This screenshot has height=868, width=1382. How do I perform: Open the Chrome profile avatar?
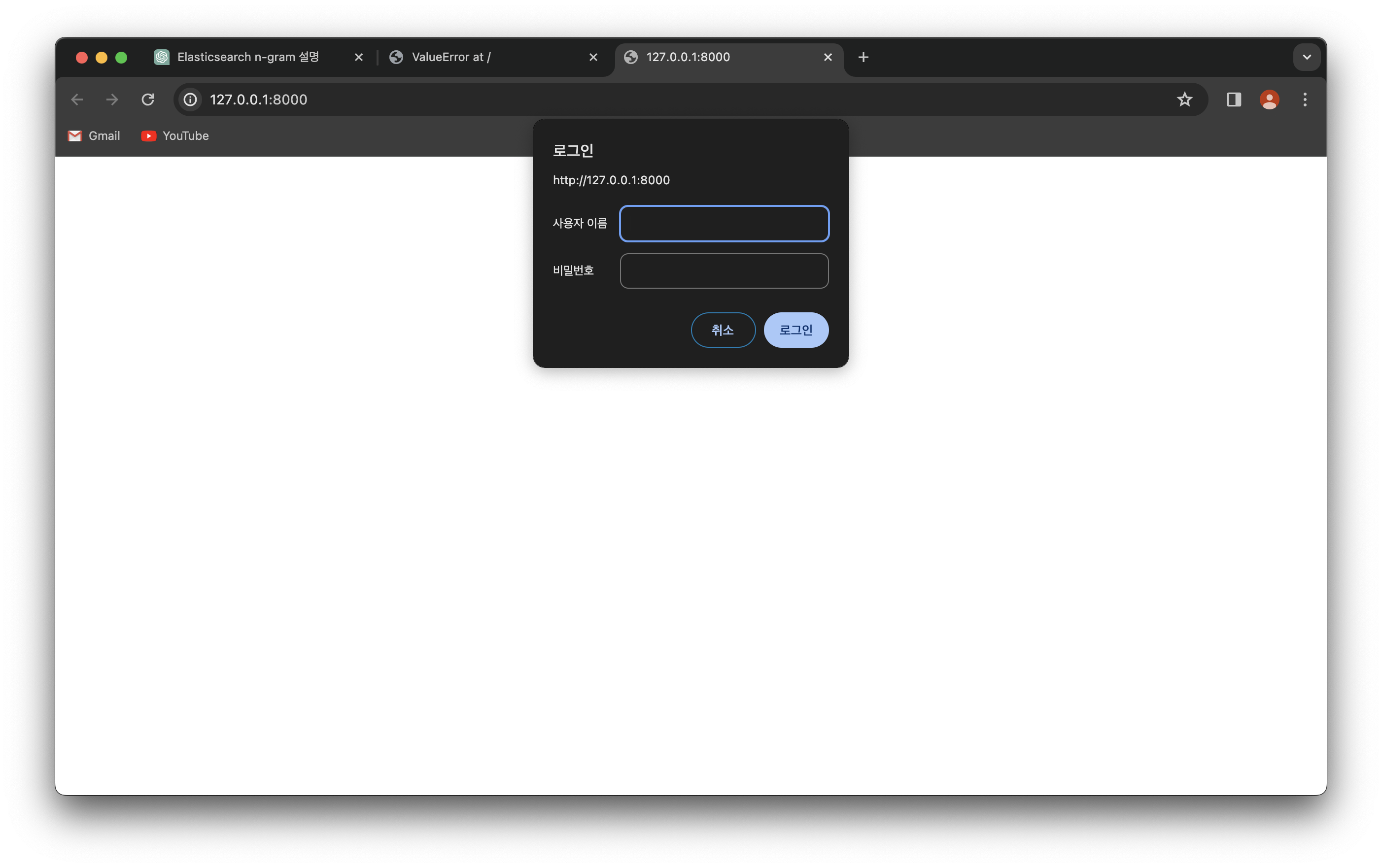(x=1270, y=100)
